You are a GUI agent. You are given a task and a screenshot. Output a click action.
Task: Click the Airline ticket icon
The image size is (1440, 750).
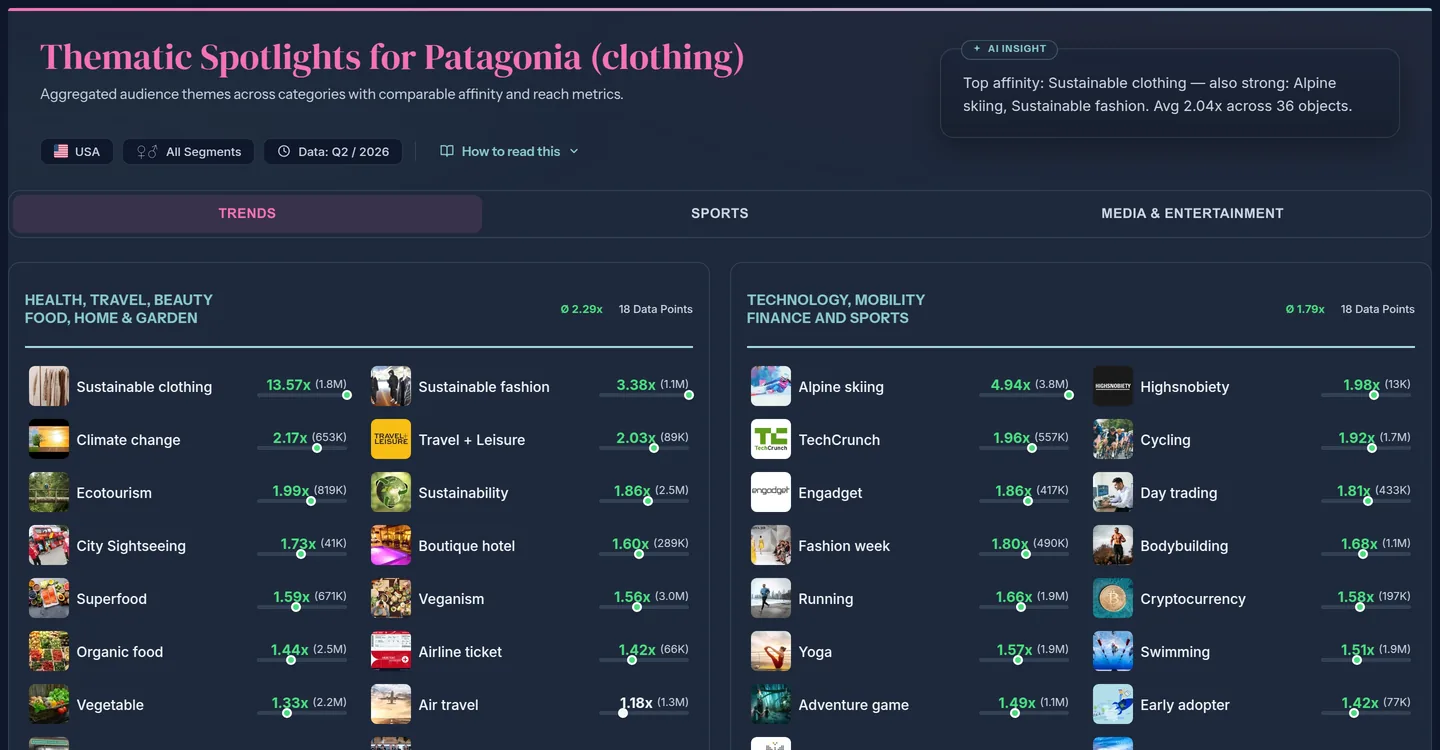coord(391,651)
